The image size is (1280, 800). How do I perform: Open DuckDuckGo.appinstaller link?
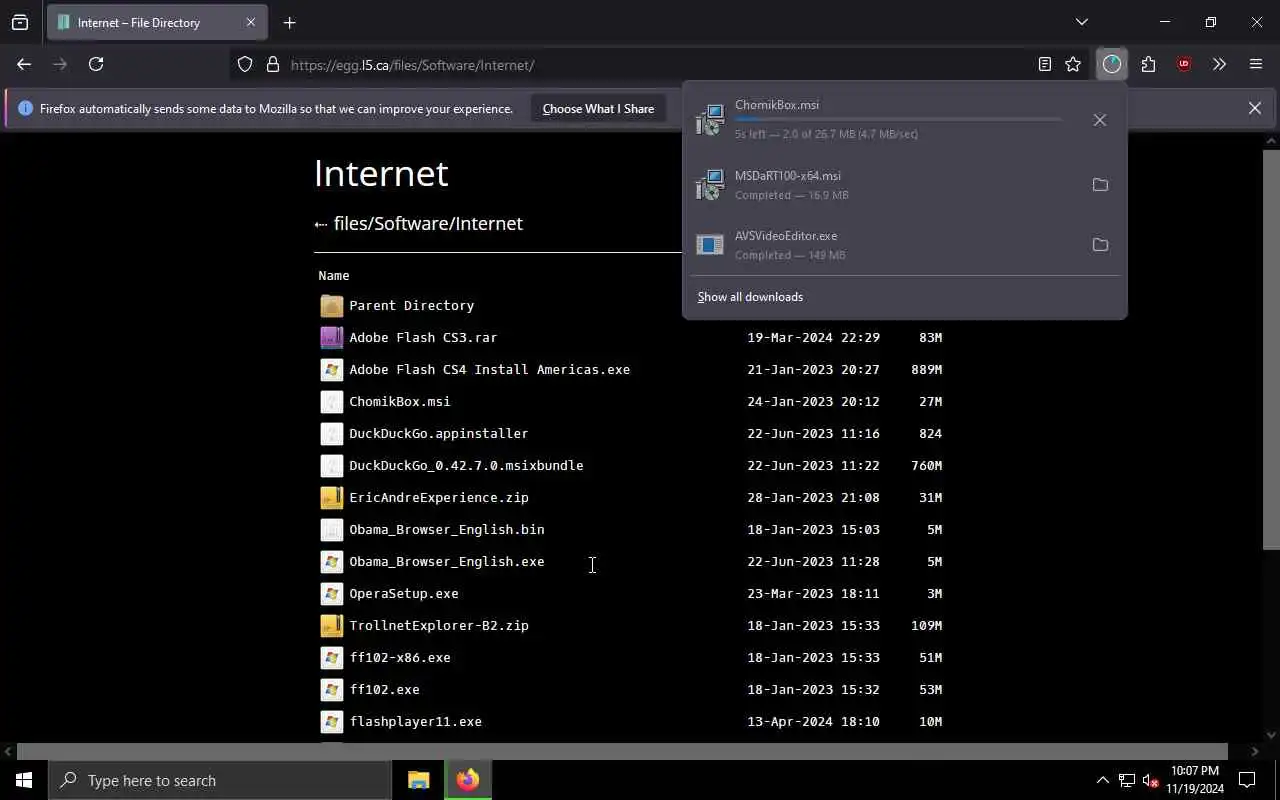point(438,433)
